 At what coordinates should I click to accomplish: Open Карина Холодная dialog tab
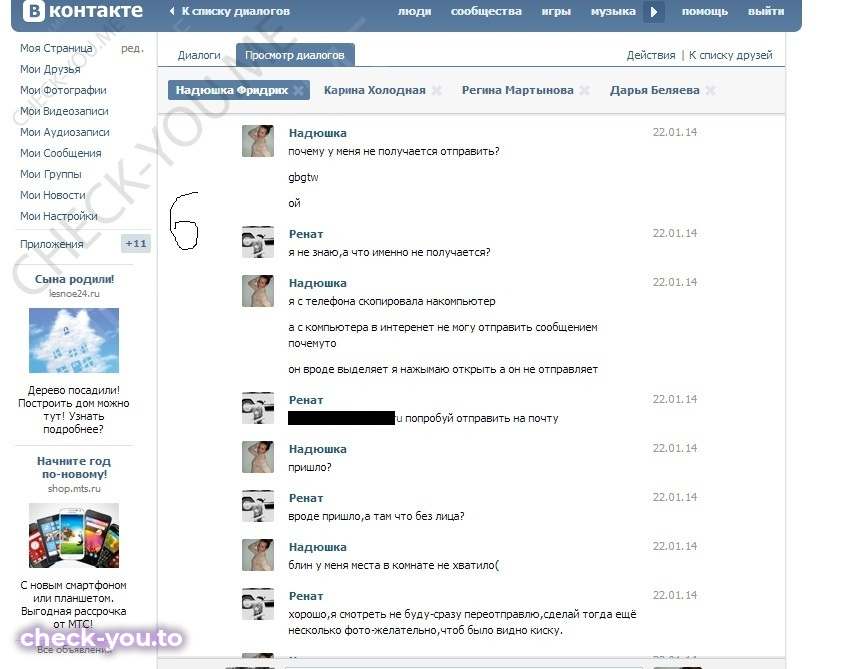[374, 90]
